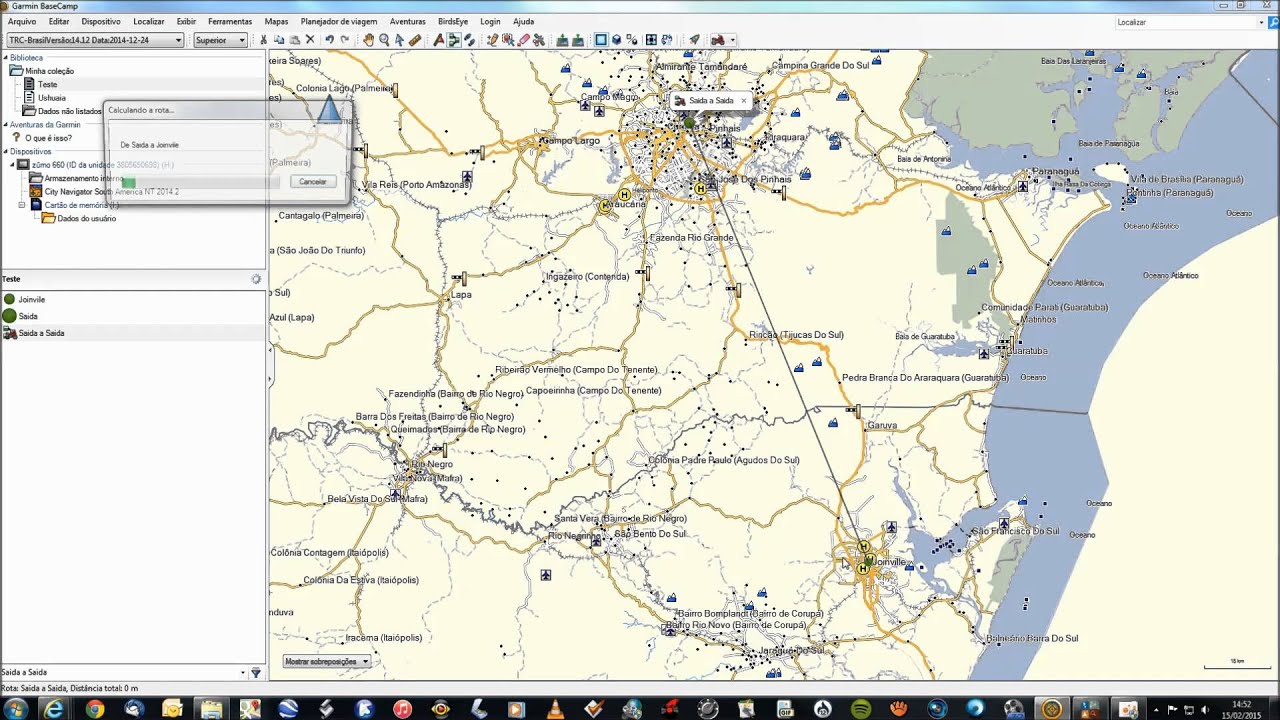Open the Editar menu
The height and width of the screenshot is (720, 1280).
59,21
